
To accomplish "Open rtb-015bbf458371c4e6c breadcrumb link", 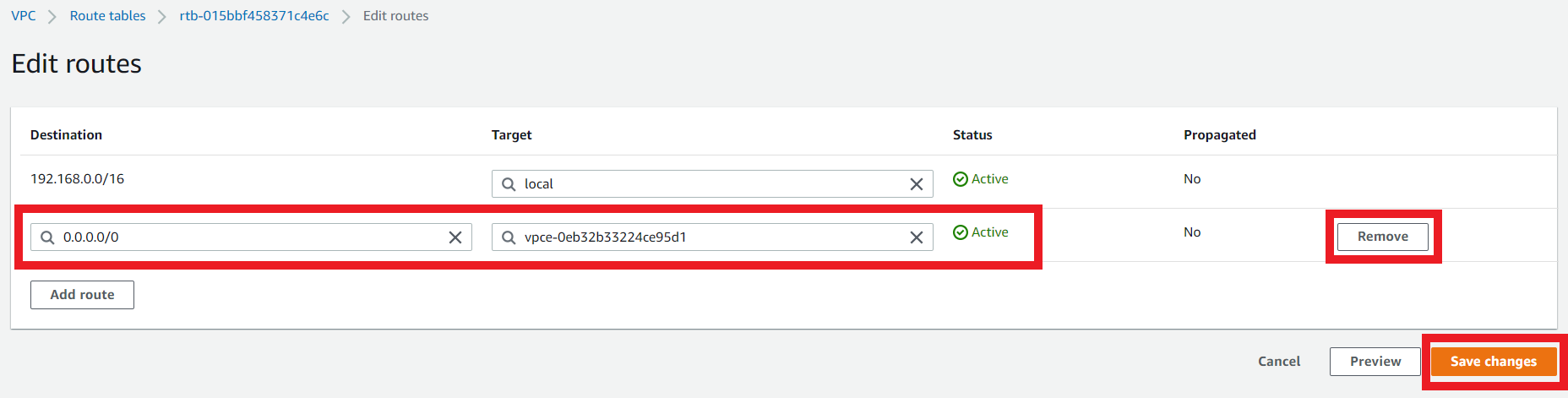I will click(x=254, y=16).
